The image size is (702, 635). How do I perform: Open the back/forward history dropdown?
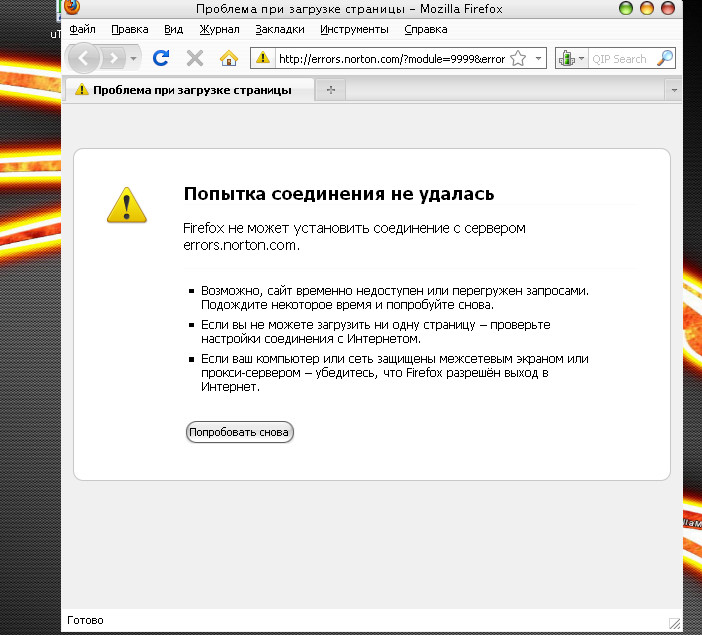click(133, 58)
